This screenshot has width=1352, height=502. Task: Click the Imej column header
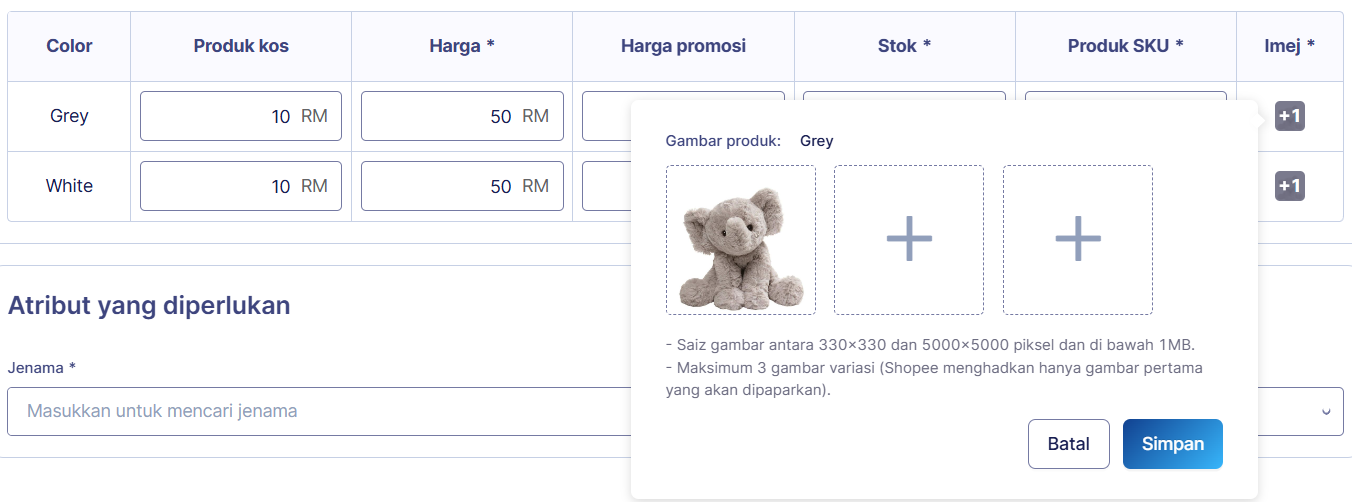click(x=1289, y=46)
